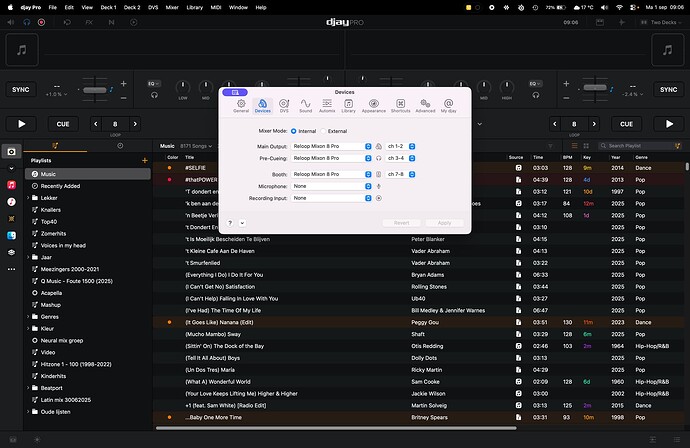The height and width of the screenshot is (448, 690).
Task: Click the Revert button in Devices
Action: (x=401, y=223)
